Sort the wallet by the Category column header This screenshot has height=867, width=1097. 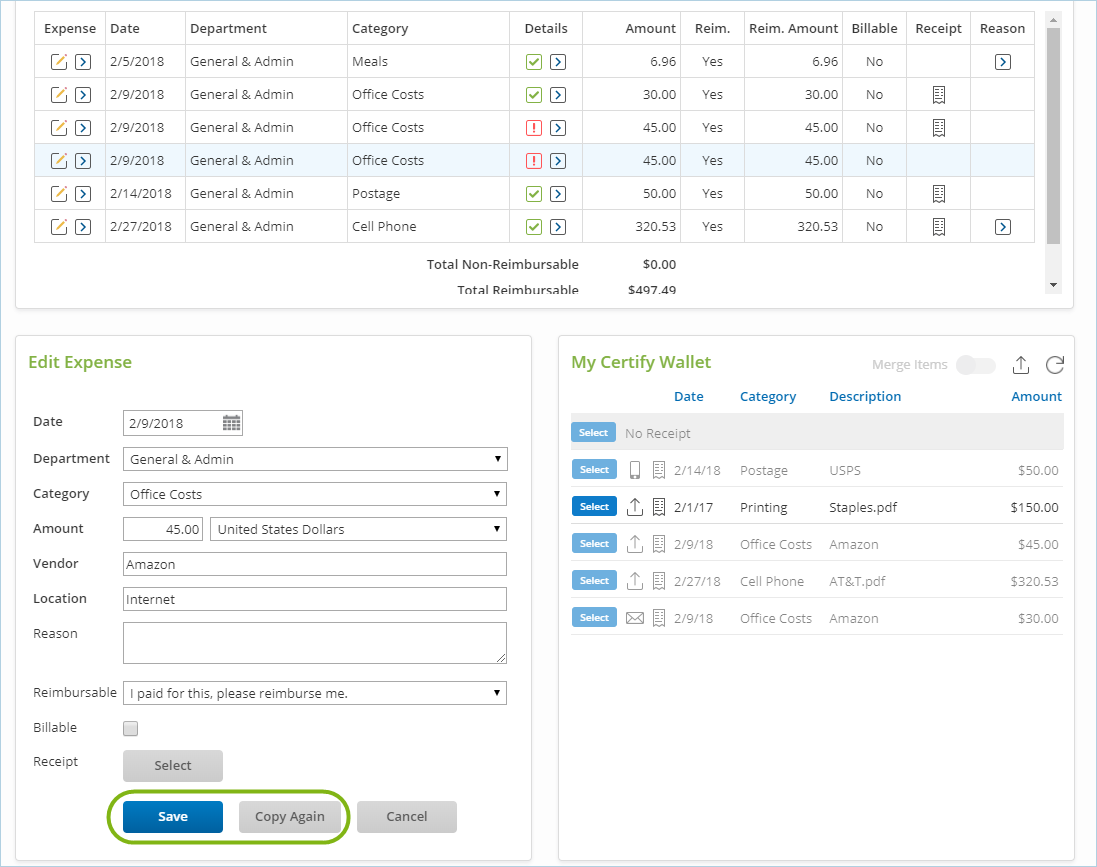(x=767, y=397)
